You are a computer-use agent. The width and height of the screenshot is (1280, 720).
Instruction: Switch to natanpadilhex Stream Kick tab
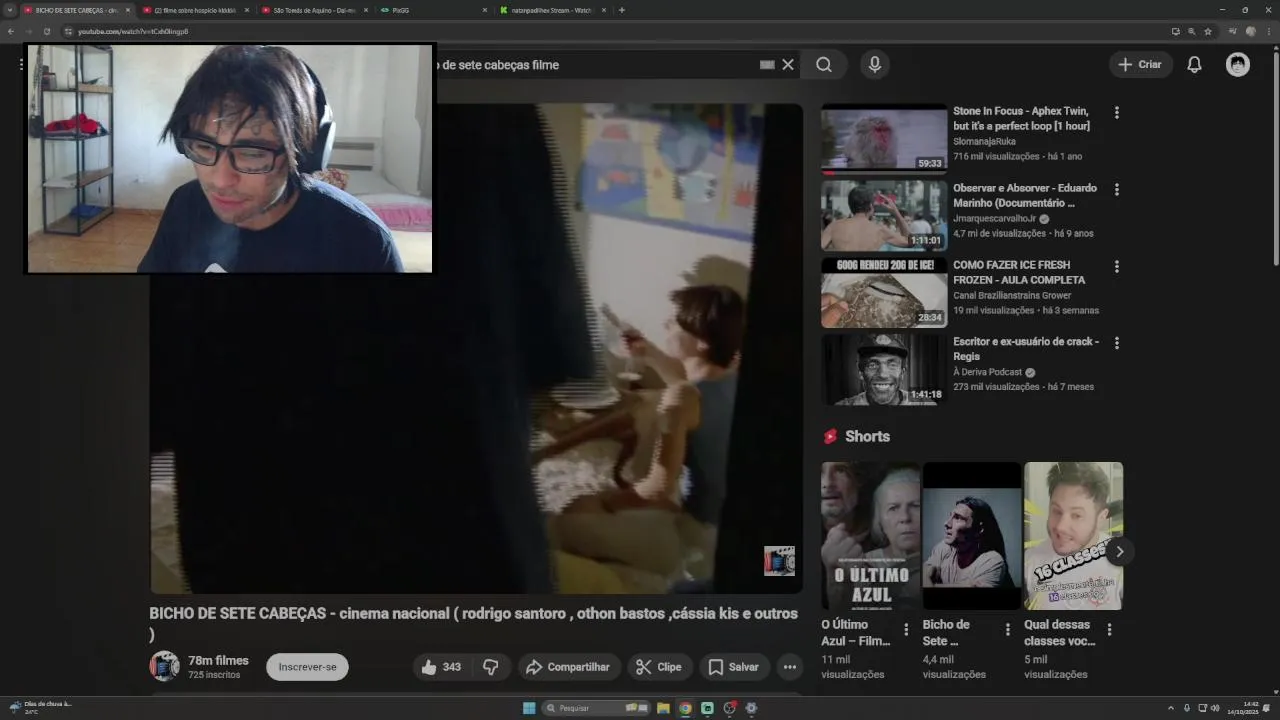(552, 10)
